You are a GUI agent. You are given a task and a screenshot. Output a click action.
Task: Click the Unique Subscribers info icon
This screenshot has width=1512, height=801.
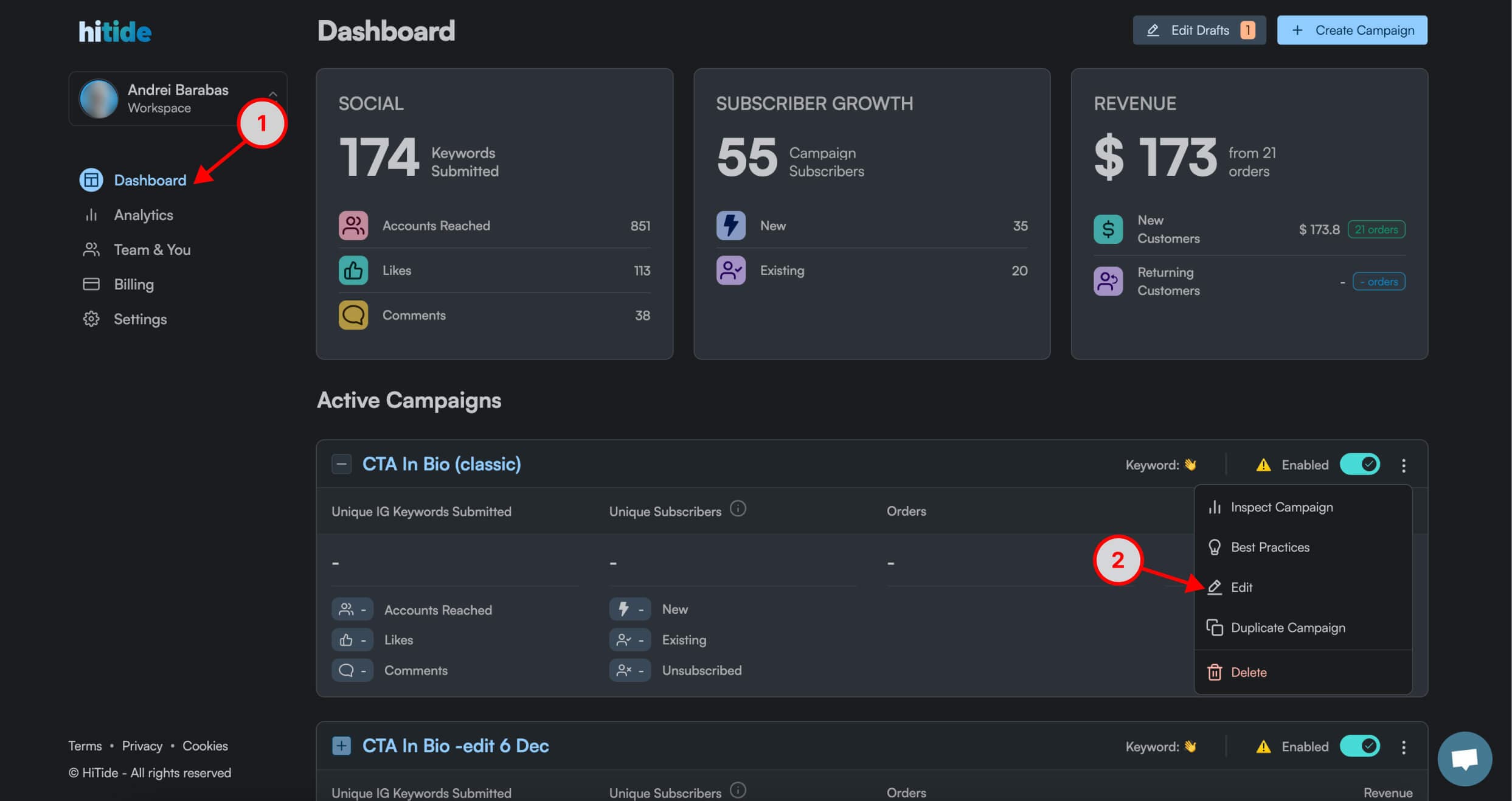coord(738,508)
